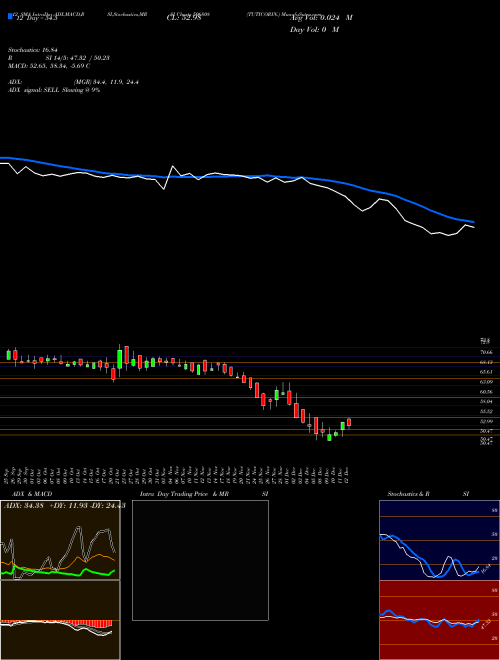This screenshot has width=500, height=660.
Task: Click 'ADX: 34.38 +DY: 11.93 -DY: 24.43' readout
Action: [64, 506]
